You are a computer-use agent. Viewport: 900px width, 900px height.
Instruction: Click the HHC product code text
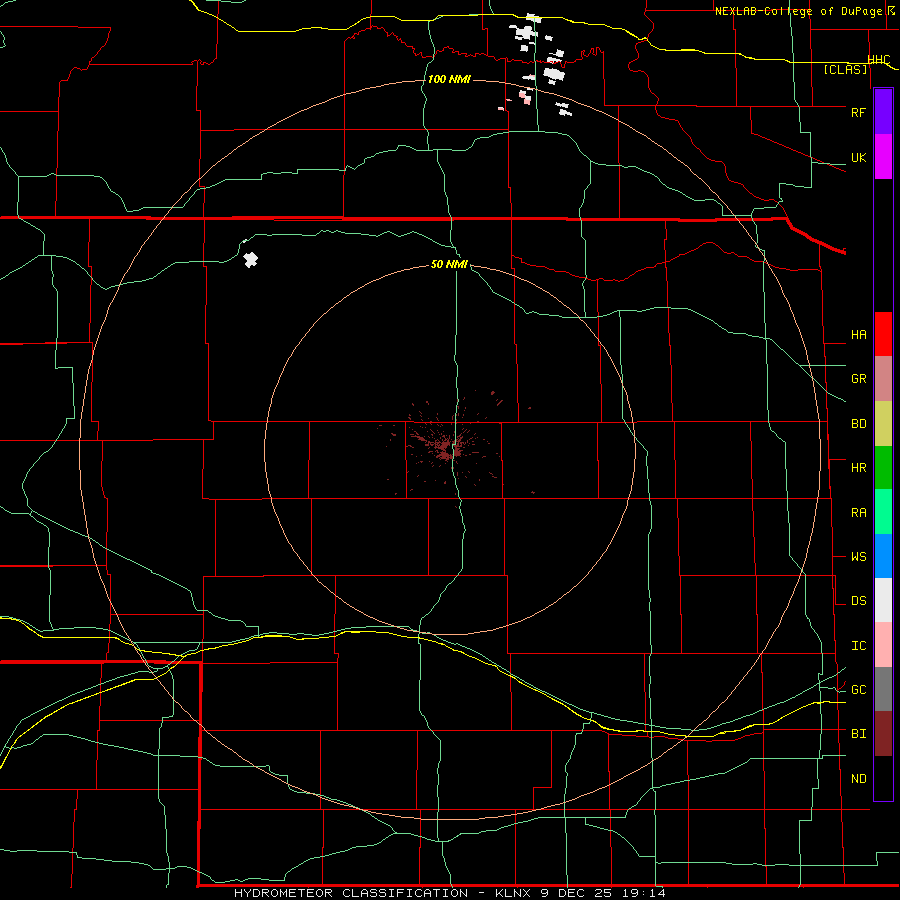coord(879,60)
